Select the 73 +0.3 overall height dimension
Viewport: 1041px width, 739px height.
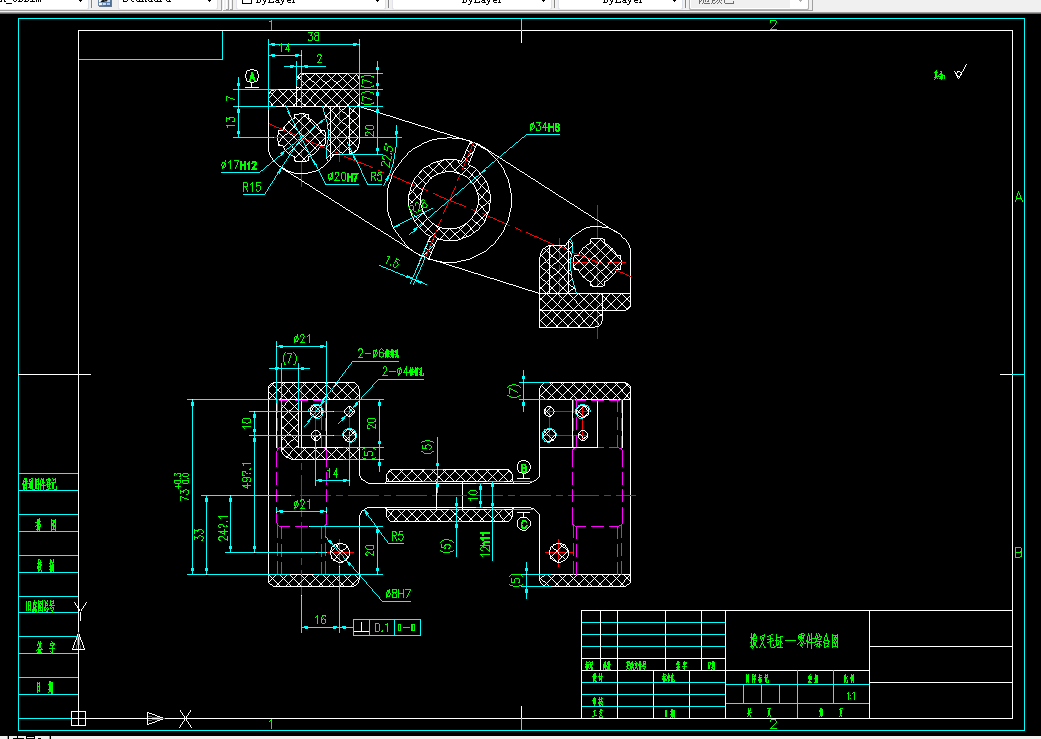pos(184,487)
